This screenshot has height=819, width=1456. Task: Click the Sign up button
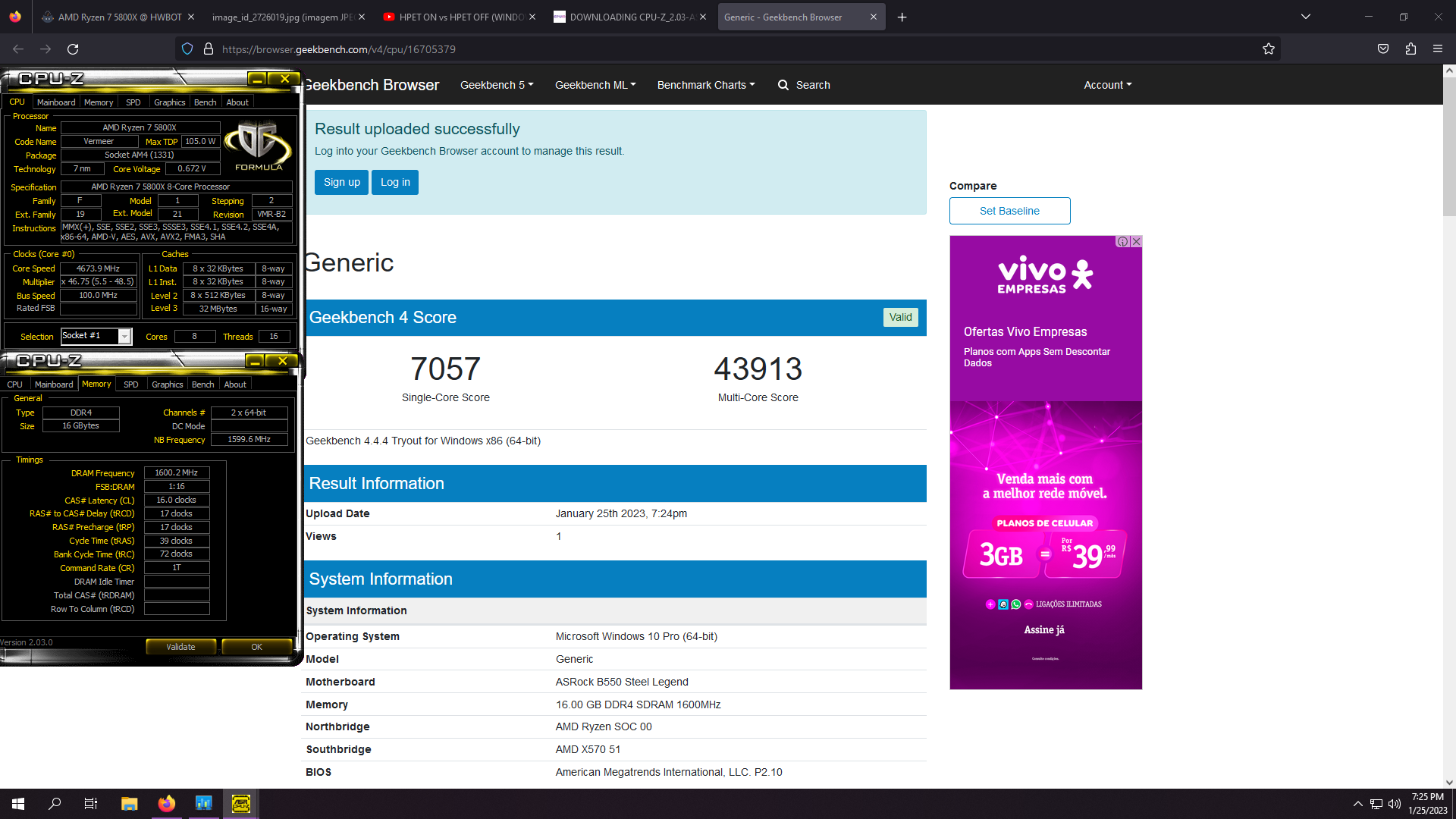point(342,182)
